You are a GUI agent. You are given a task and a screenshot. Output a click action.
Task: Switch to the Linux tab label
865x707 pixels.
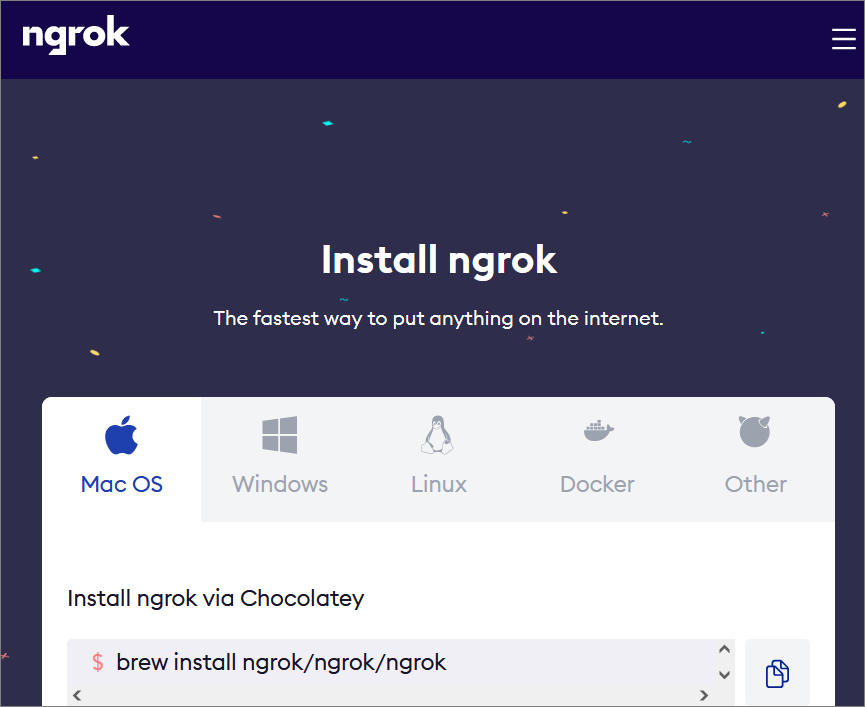click(439, 484)
